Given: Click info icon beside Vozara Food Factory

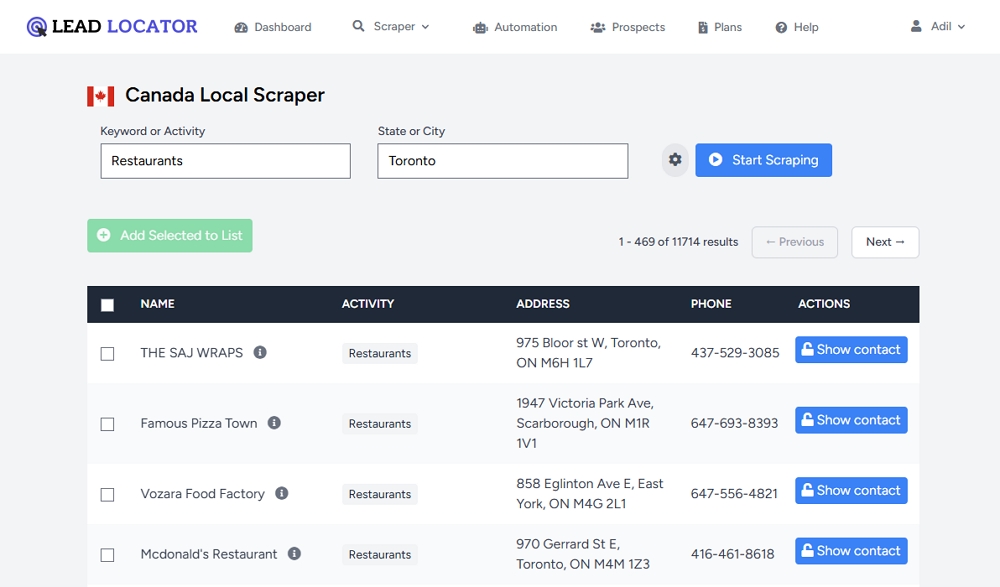Looking at the screenshot, I should [x=282, y=493].
